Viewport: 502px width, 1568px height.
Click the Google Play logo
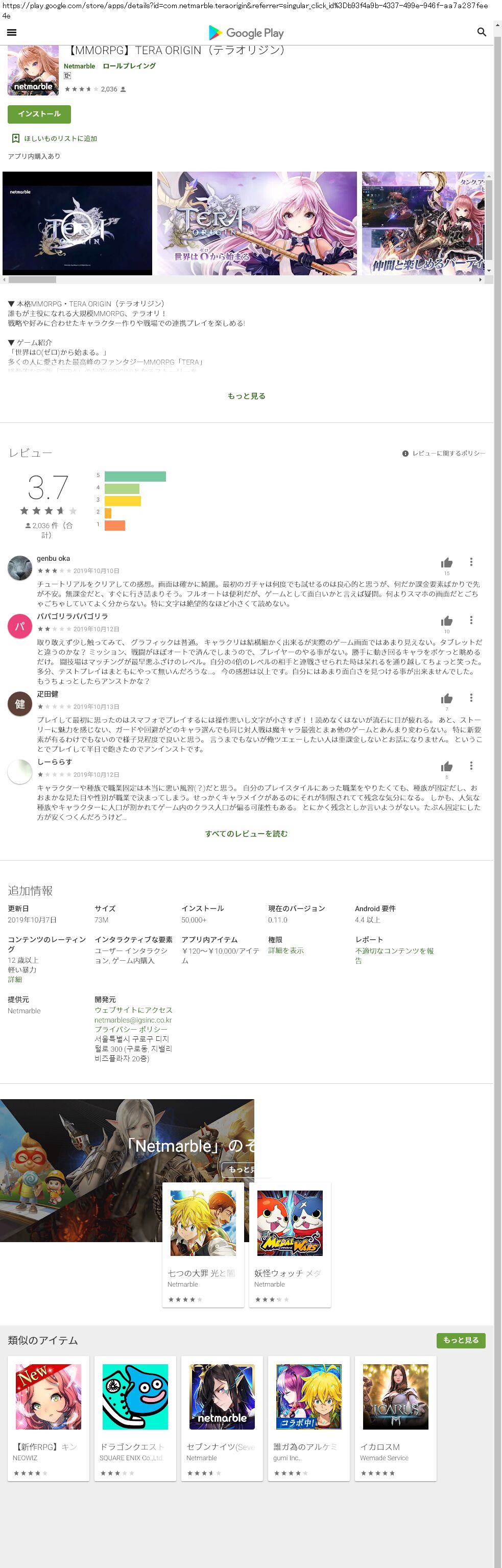point(246,32)
